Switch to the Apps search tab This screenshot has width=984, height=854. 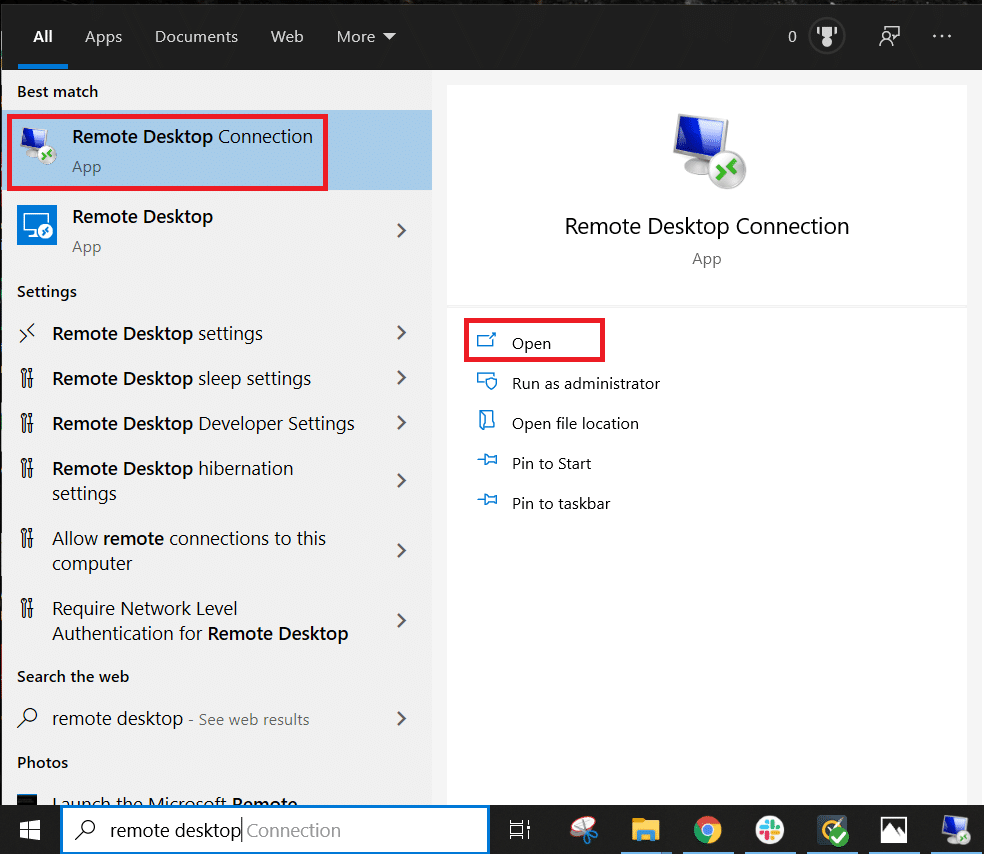coord(103,36)
